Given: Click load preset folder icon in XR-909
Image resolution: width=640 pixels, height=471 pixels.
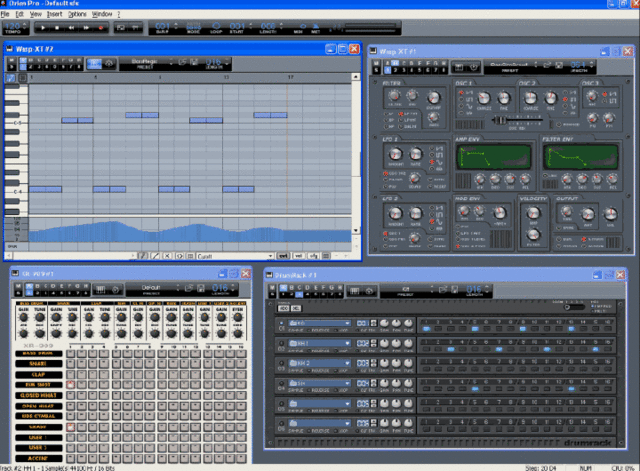Looking at the screenshot, I should pos(189,288).
